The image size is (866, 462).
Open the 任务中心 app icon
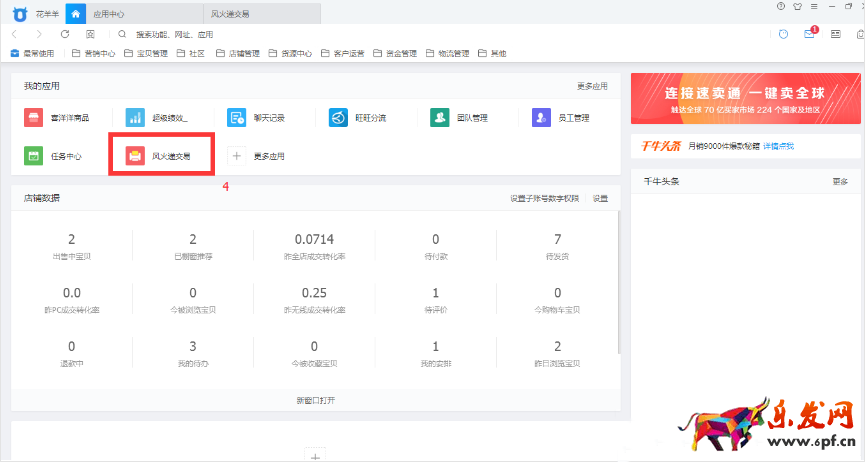pyautogui.click(x=34, y=156)
